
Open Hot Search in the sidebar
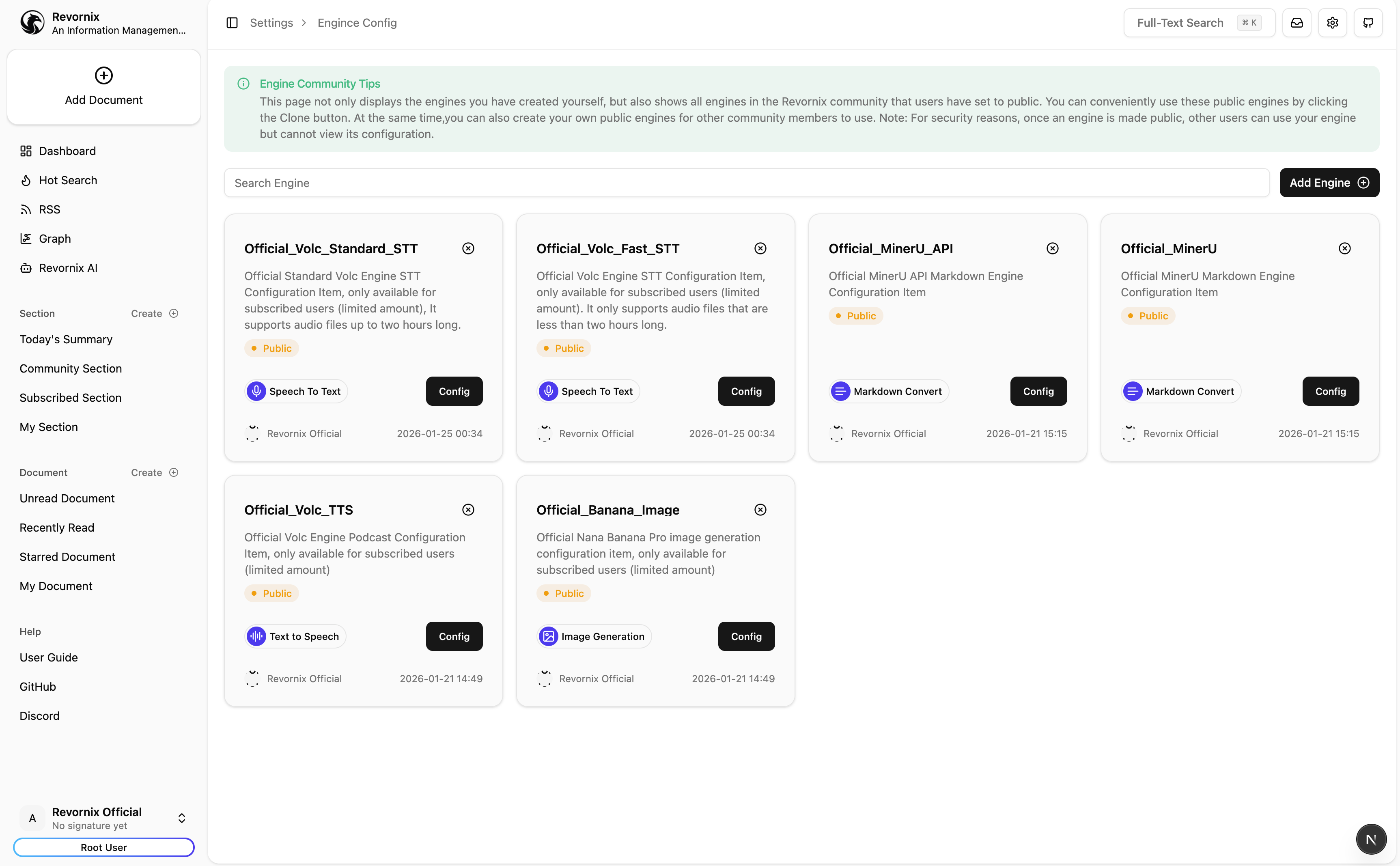(68, 181)
